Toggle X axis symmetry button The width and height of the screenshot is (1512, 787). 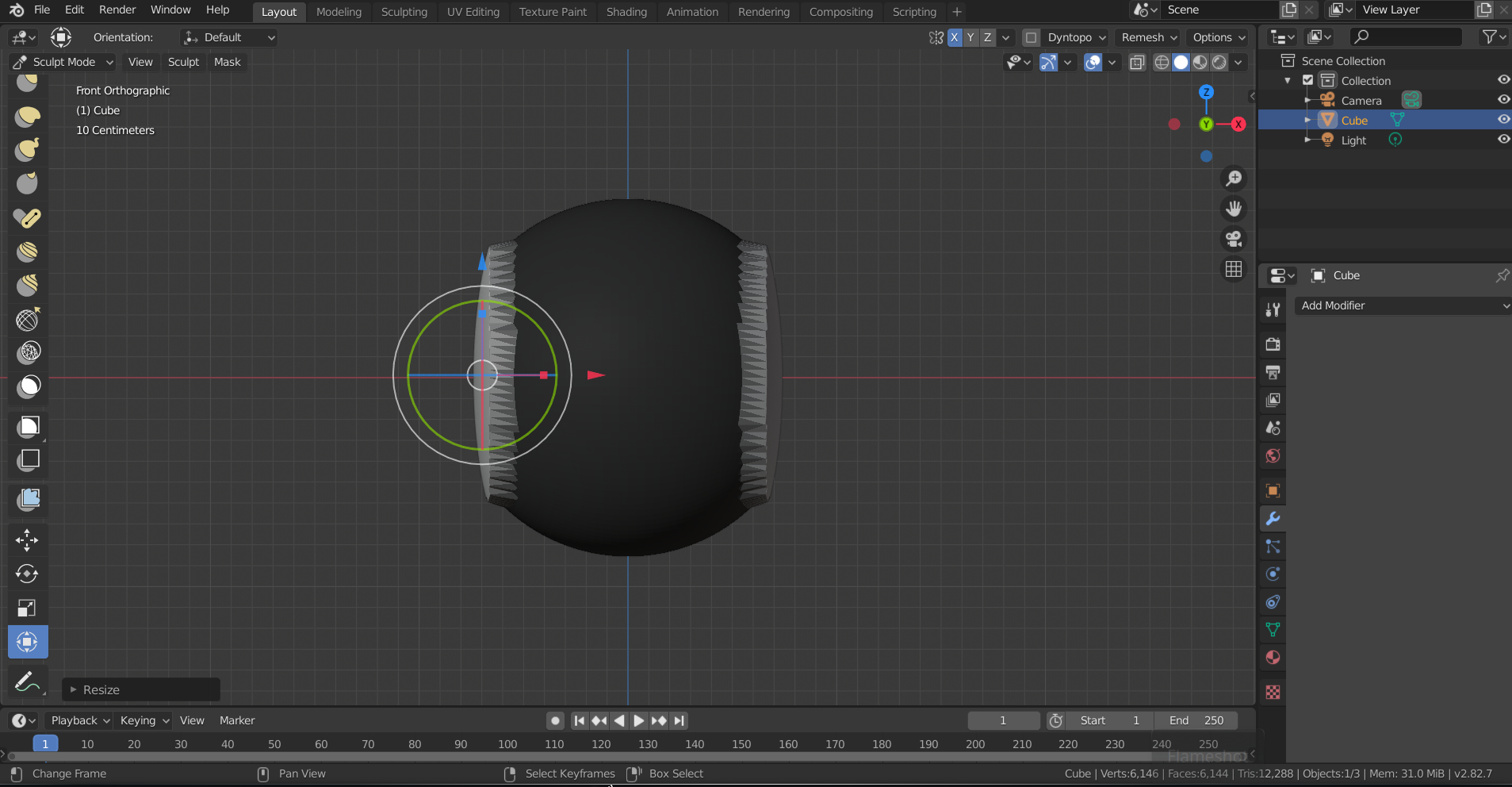[x=955, y=37]
